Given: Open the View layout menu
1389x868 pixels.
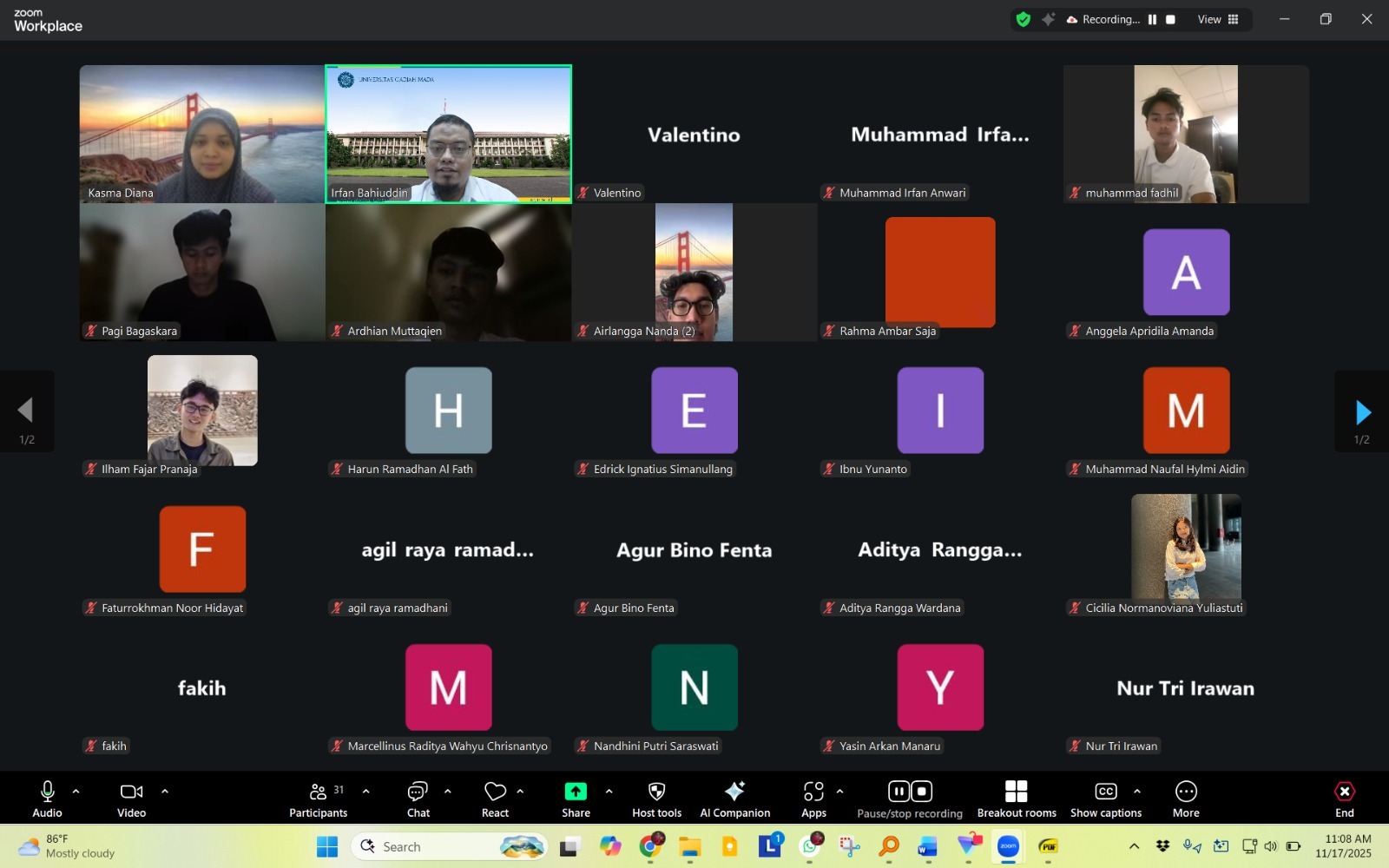Looking at the screenshot, I should pyautogui.click(x=1218, y=19).
